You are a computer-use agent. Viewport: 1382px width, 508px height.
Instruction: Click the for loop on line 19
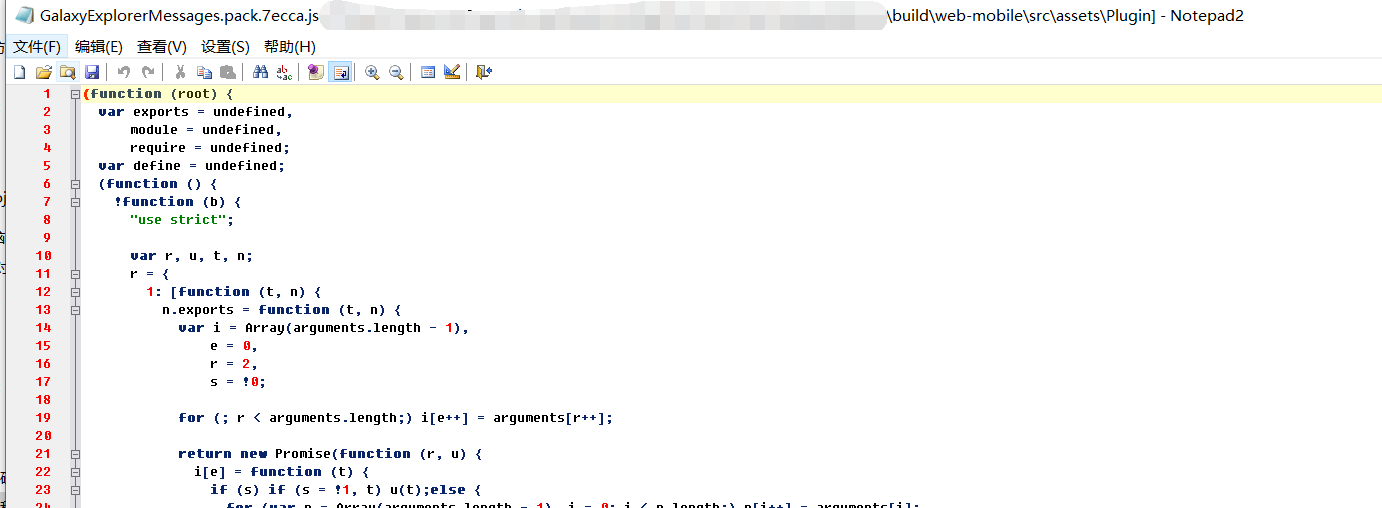(x=395, y=418)
